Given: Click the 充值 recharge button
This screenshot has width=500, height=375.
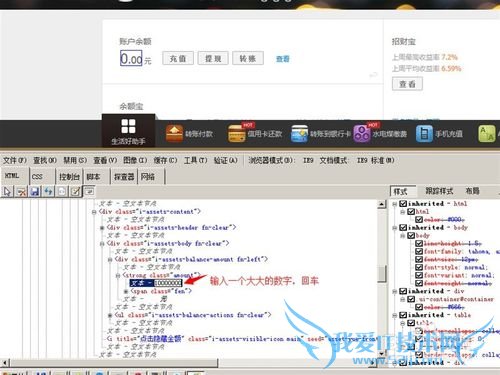Looking at the screenshot, I should (178, 58).
